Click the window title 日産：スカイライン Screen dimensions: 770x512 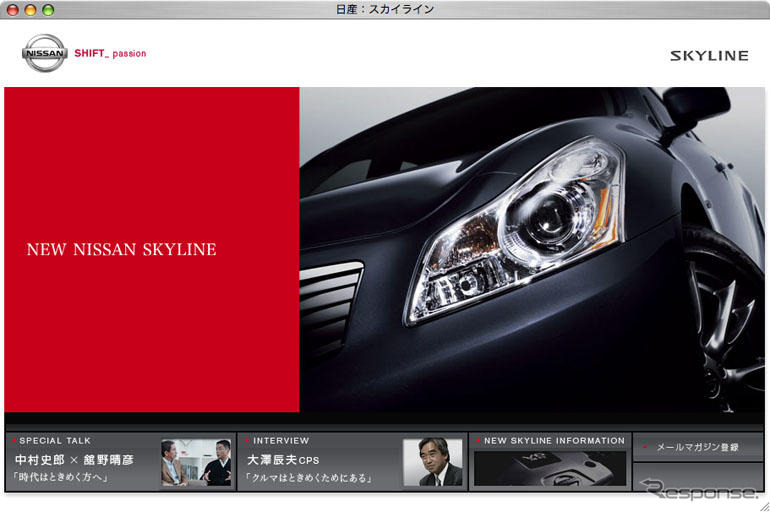[386, 9]
